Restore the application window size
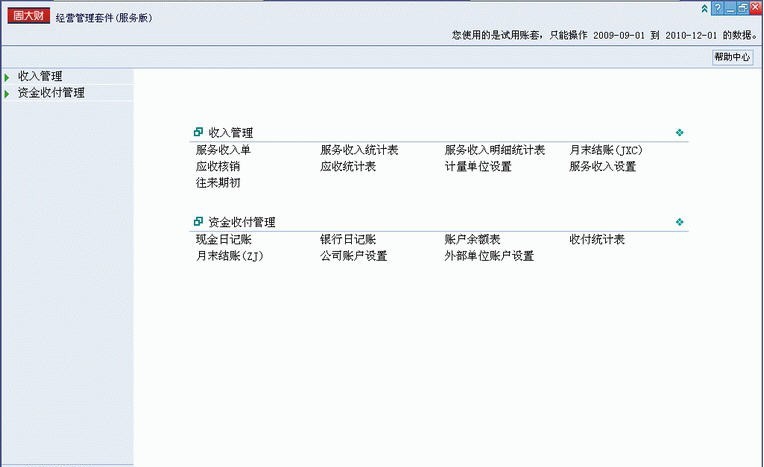The height and width of the screenshot is (467, 764). [743, 8]
